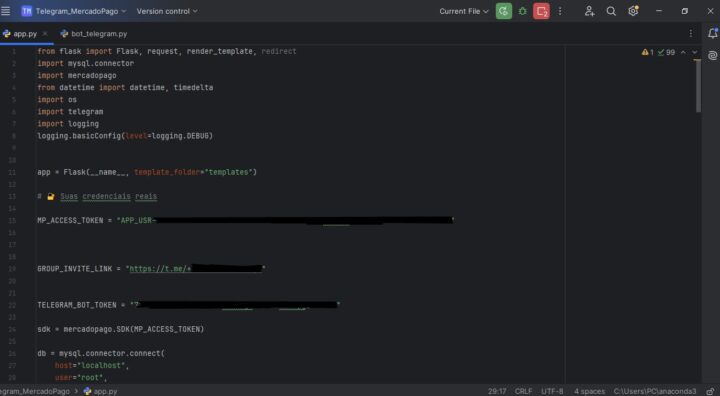Screen dimensions: 720x396
Task: Click the user="root" argument
Action: tap(81, 378)
